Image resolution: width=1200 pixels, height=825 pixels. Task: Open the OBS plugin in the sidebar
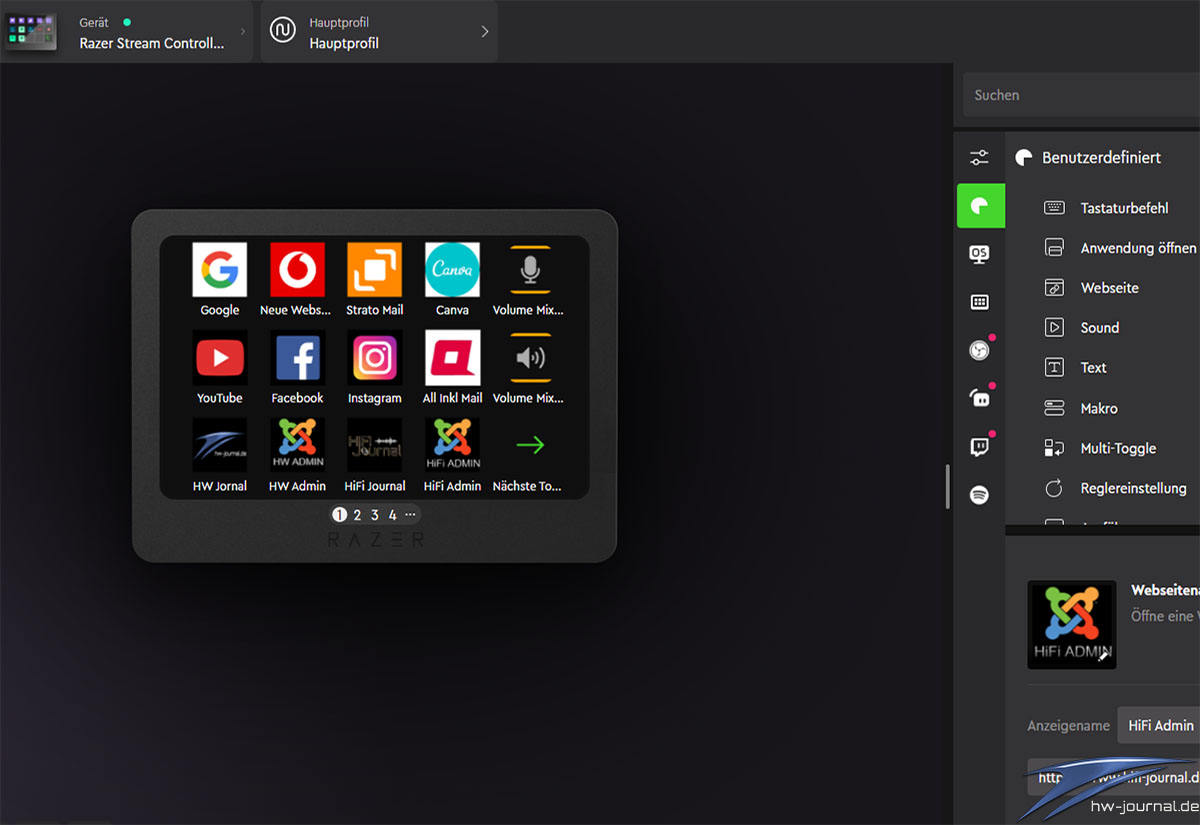[980, 350]
